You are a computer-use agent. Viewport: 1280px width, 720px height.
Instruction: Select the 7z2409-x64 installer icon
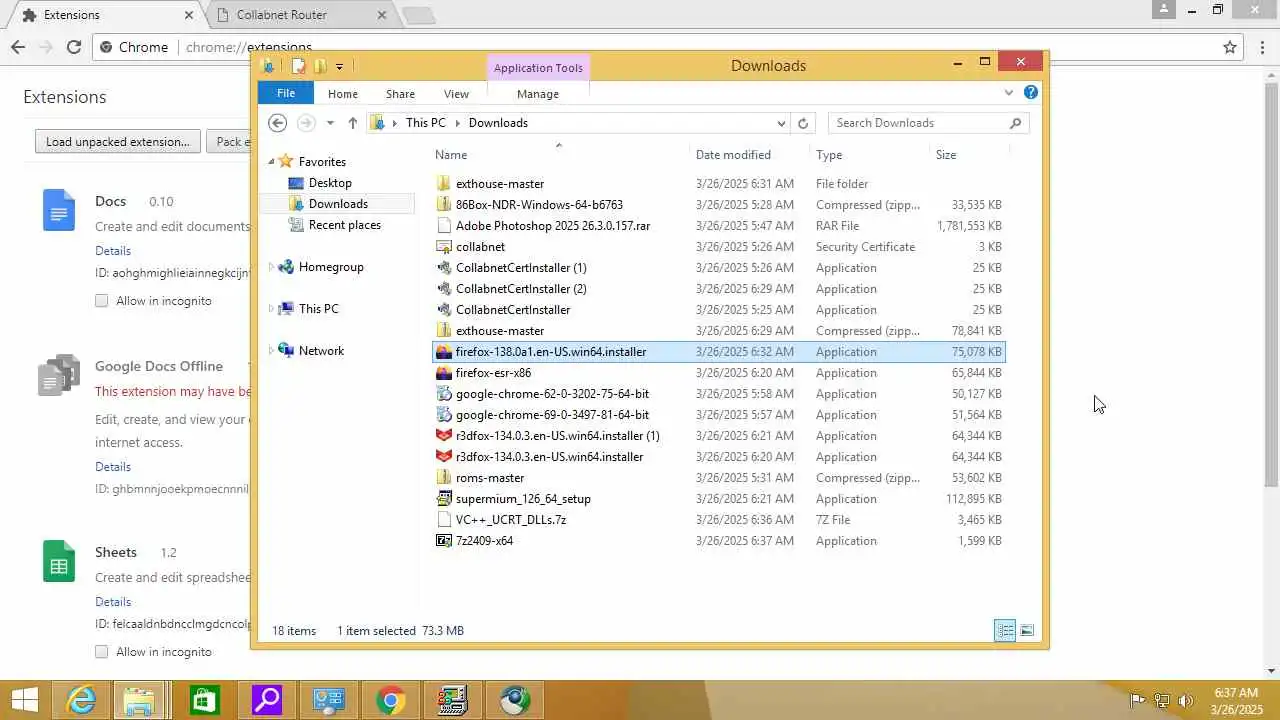click(x=444, y=541)
